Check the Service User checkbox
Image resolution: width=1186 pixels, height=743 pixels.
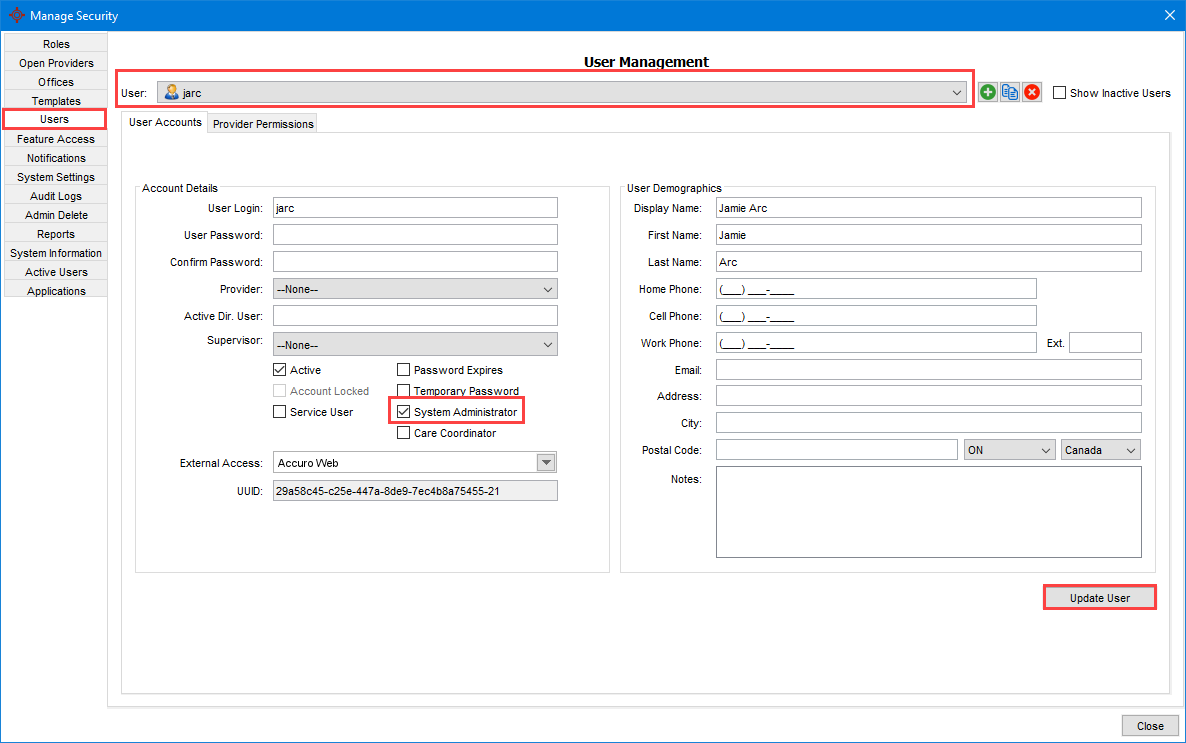coord(279,411)
